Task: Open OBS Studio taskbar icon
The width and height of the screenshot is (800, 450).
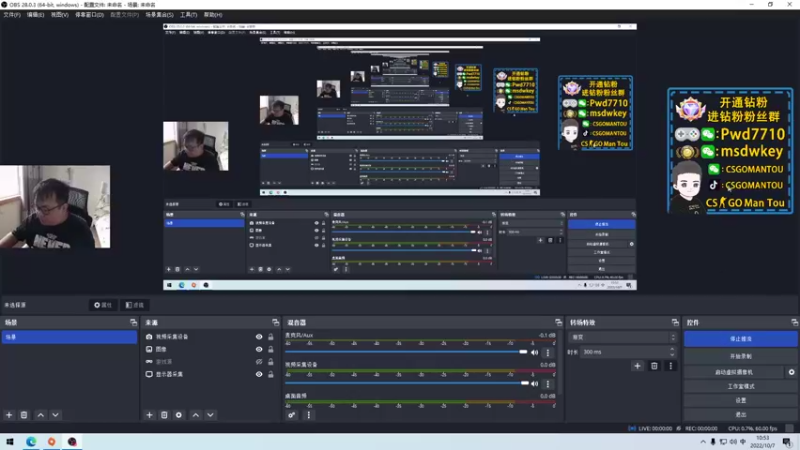Action: (72, 441)
